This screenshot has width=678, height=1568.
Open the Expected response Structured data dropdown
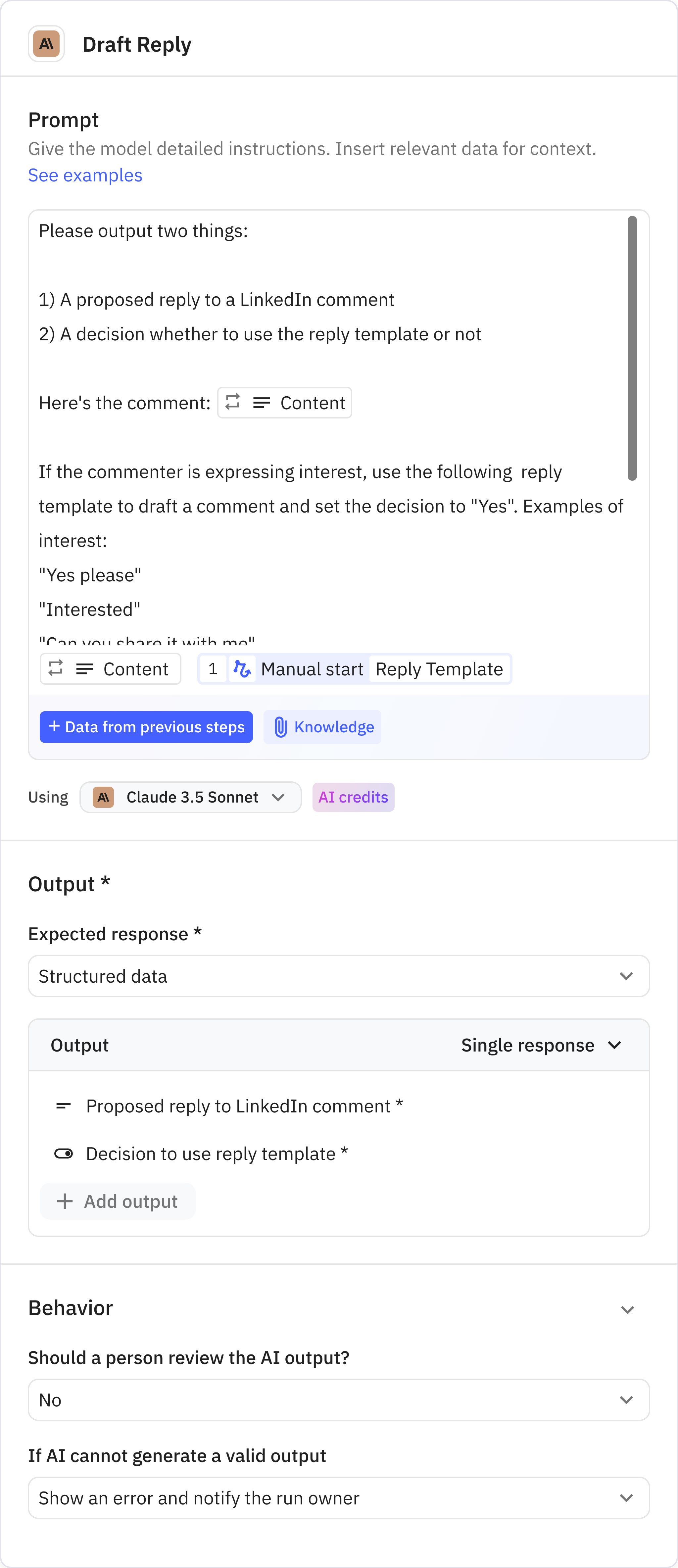[x=338, y=976]
